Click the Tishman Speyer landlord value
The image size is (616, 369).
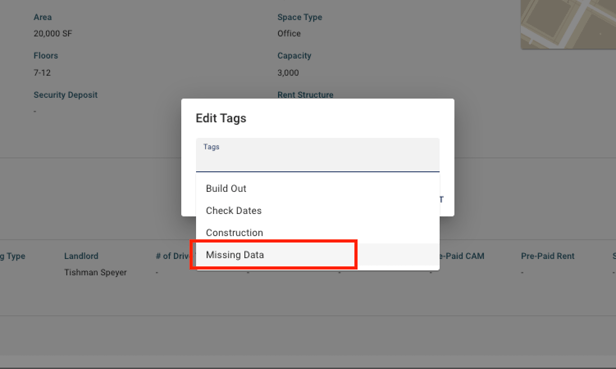(95, 273)
